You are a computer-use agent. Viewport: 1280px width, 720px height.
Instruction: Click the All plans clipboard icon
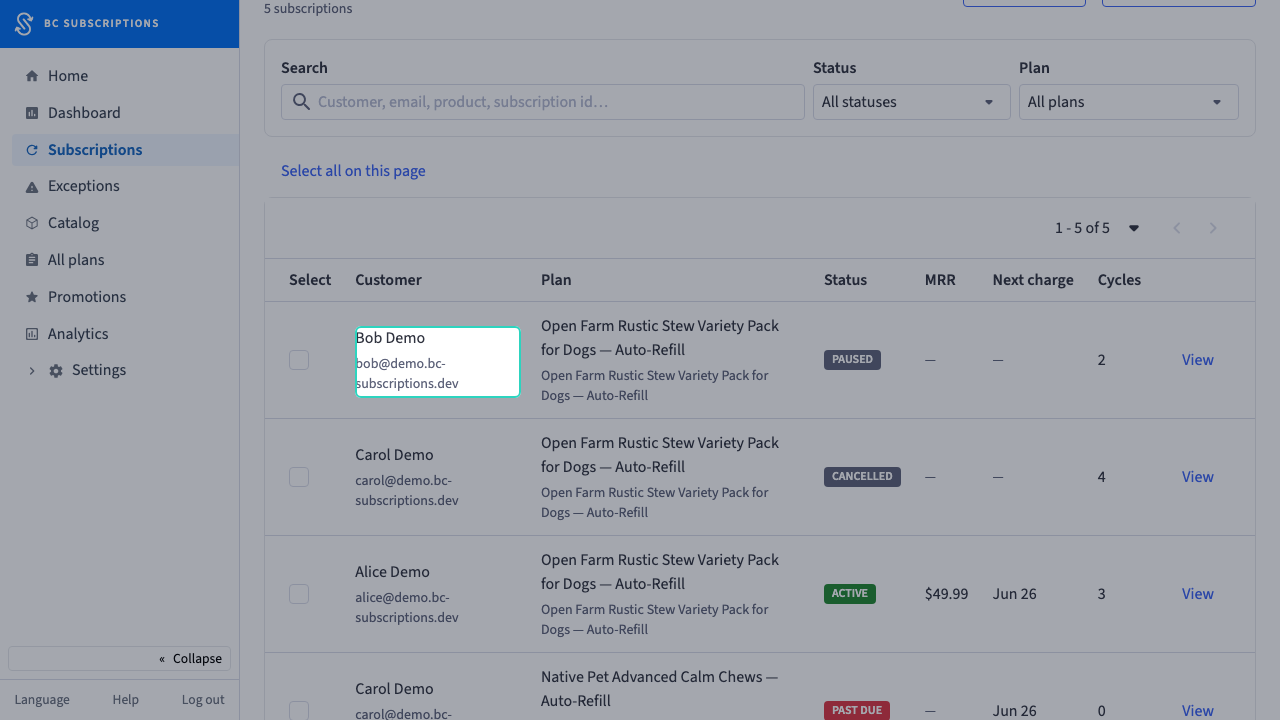32,260
